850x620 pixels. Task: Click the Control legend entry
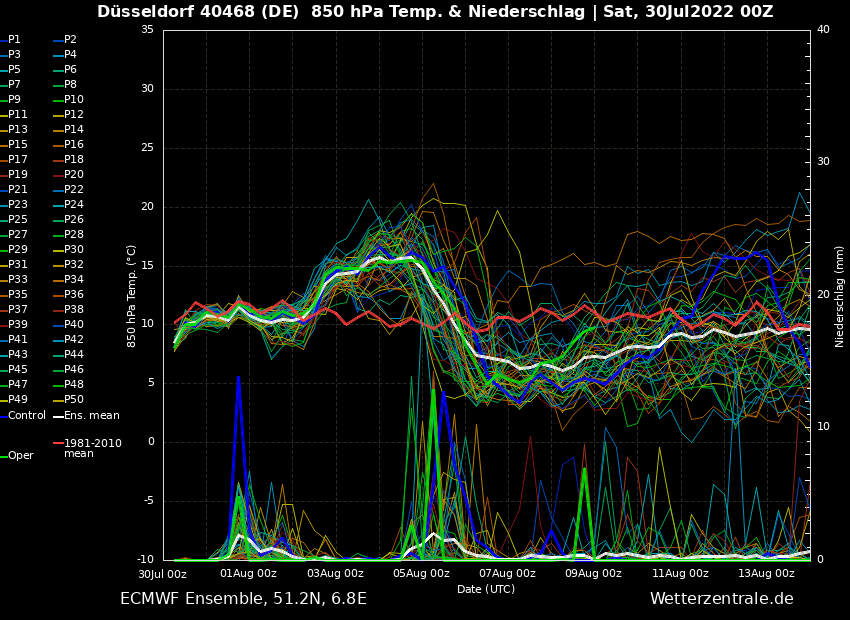click(x=27, y=415)
